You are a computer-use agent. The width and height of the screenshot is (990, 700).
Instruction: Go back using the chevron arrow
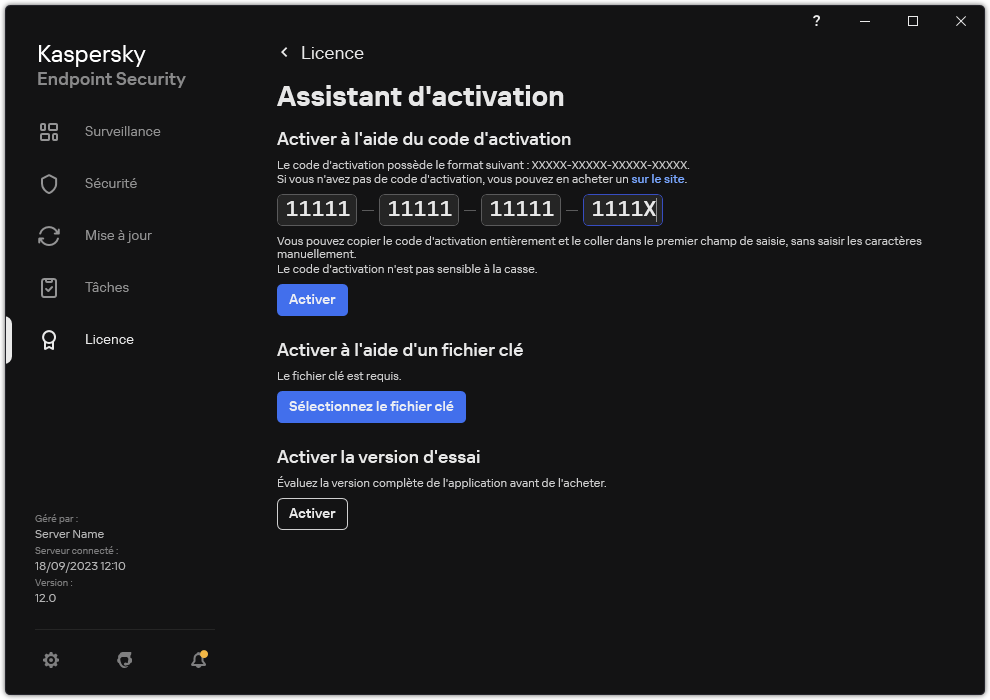(284, 52)
